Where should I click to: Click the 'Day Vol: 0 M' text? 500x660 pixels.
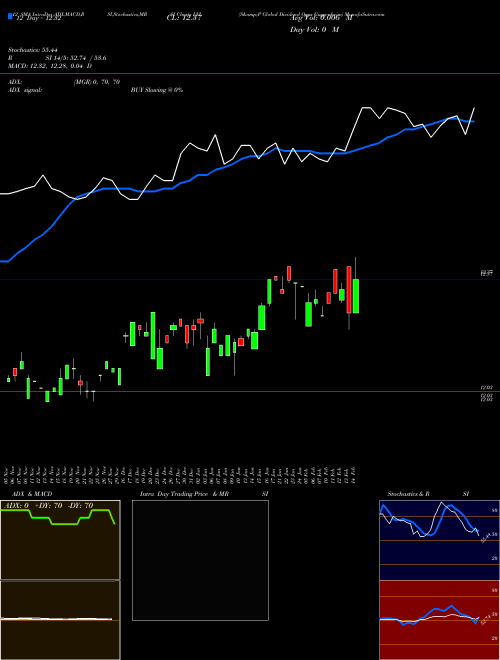pyautogui.click(x=314, y=30)
